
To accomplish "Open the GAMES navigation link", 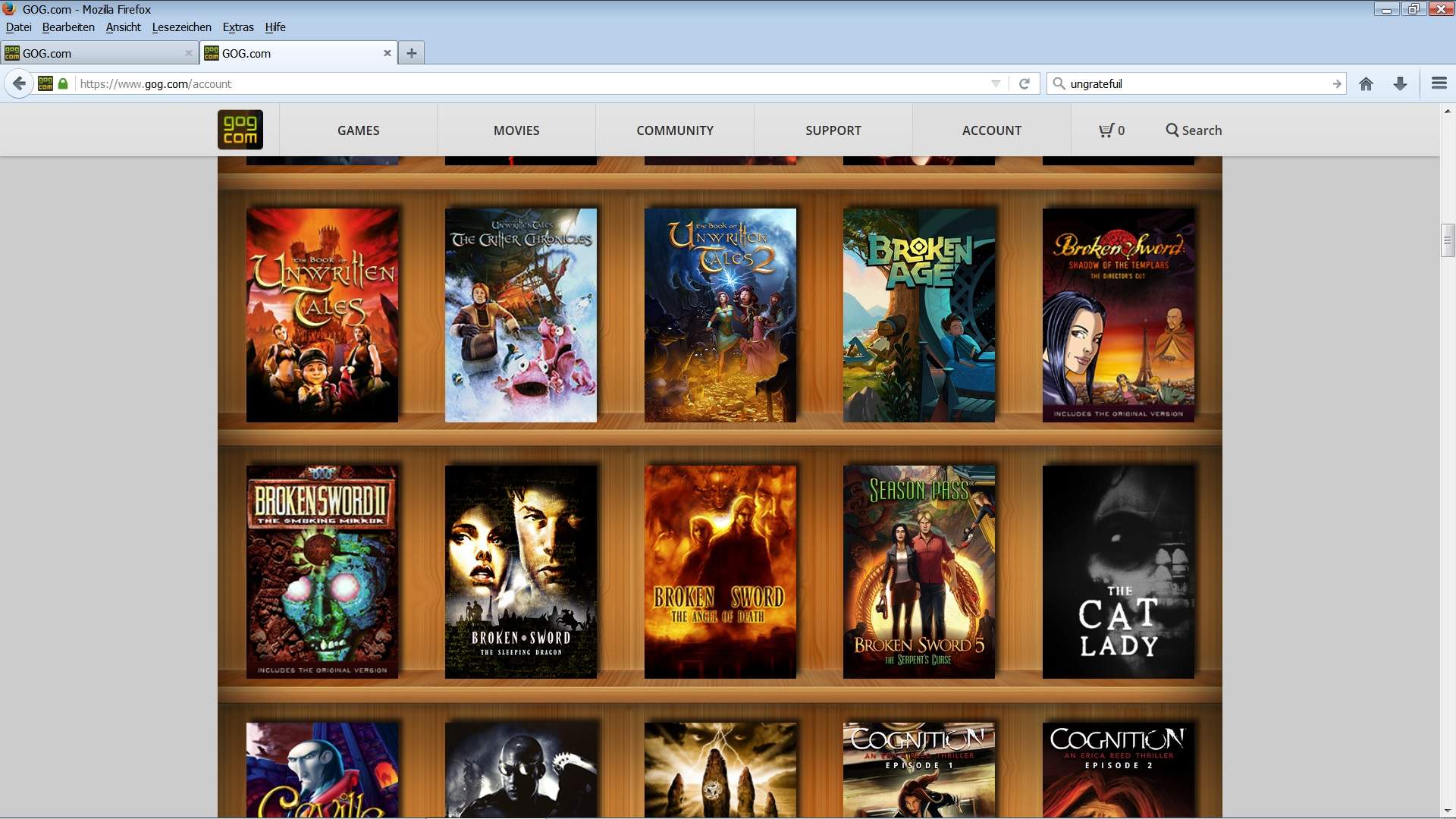I will coord(358,130).
